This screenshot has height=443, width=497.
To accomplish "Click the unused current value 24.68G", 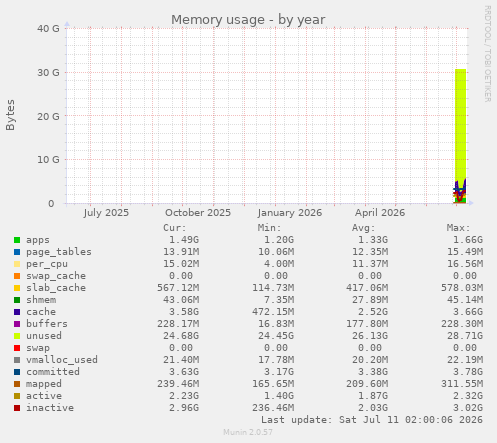I will coord(181,336).
